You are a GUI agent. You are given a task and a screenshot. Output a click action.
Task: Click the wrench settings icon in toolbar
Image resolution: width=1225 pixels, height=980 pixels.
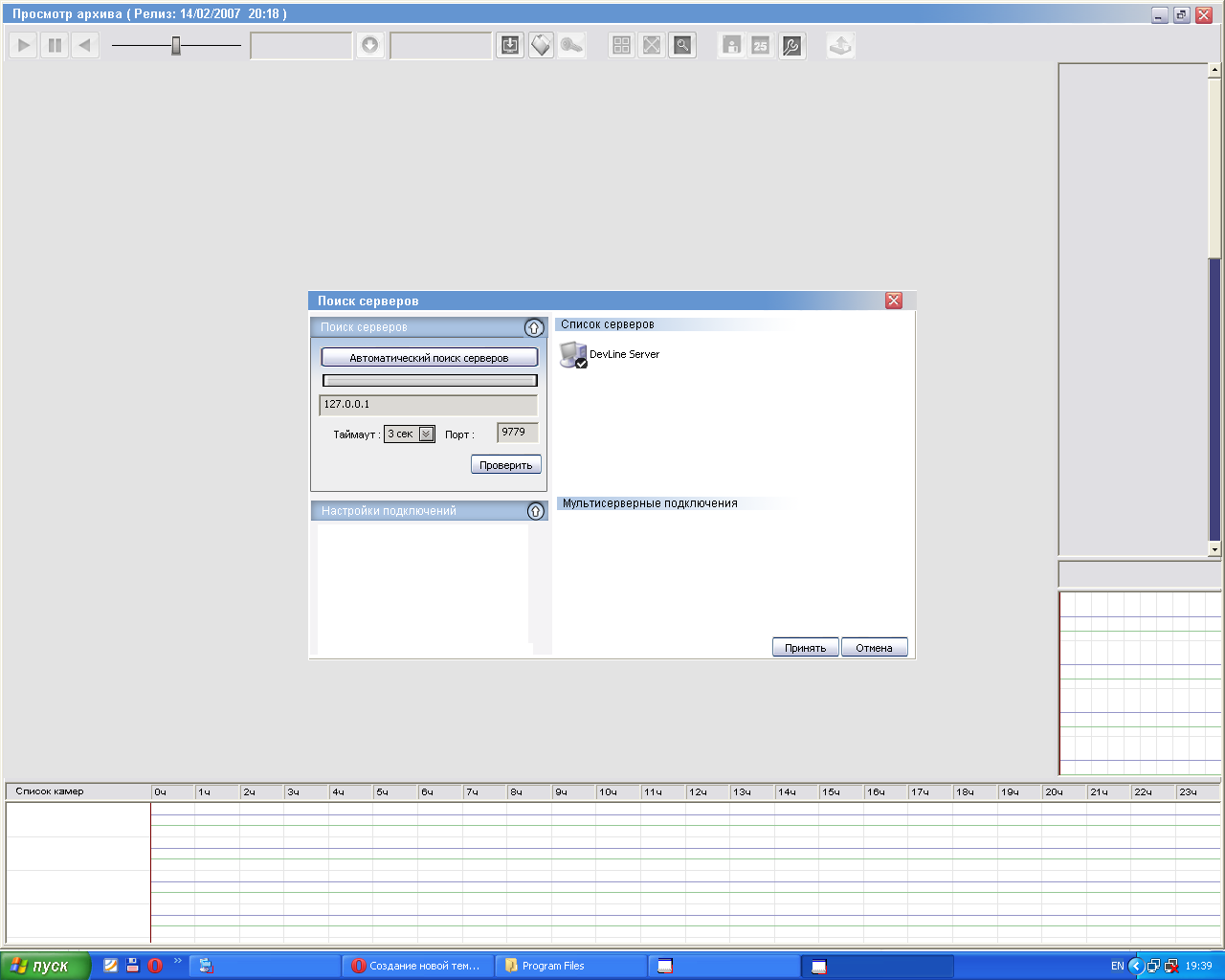791,45
